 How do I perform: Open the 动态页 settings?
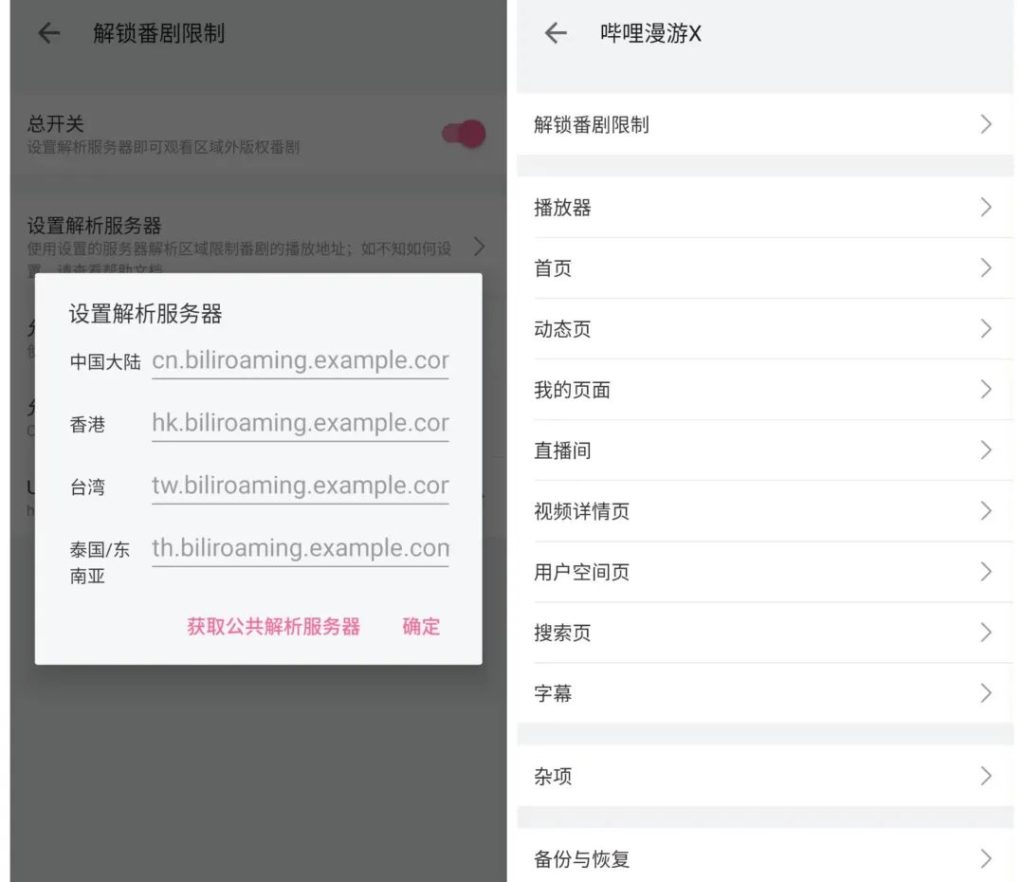click(765, 329)
